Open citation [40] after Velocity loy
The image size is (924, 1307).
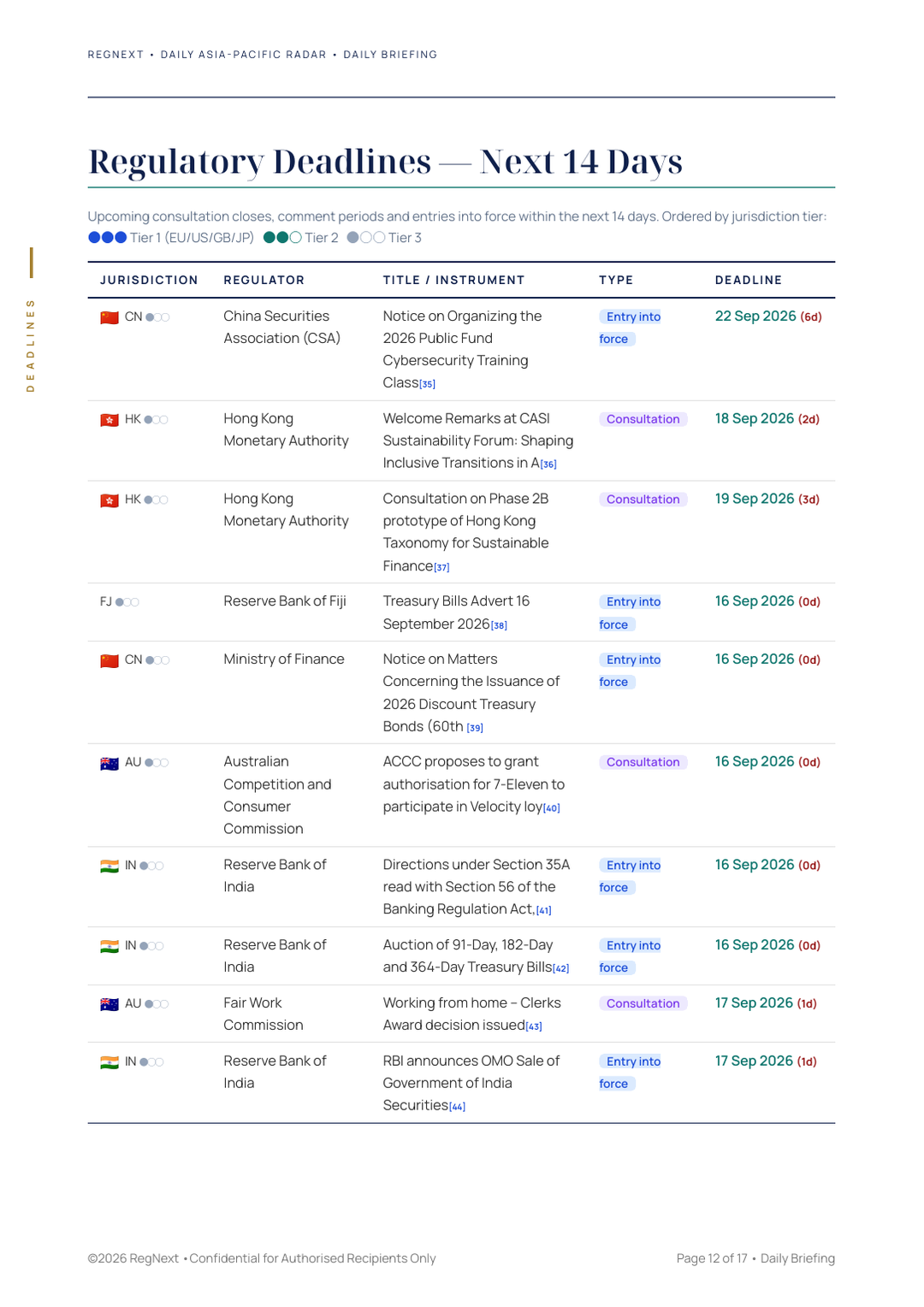(x=552, y=808)
